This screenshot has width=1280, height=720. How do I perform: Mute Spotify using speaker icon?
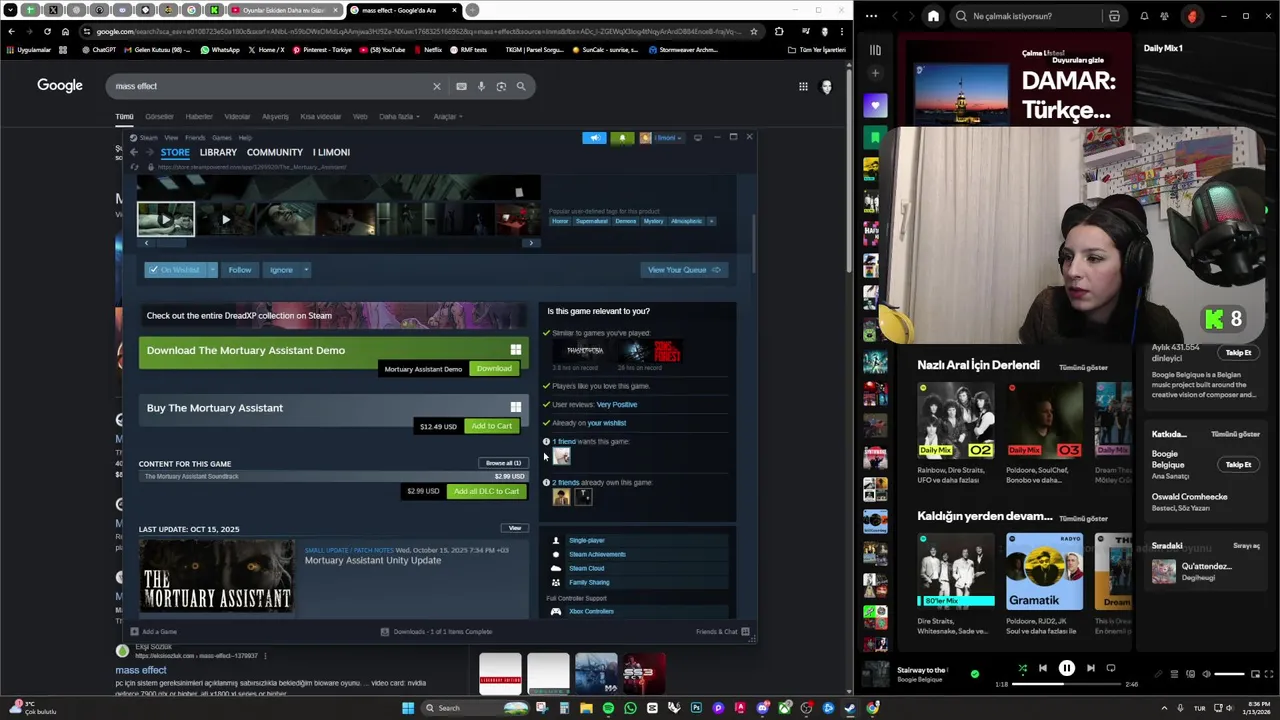(x=1206, y=674)
